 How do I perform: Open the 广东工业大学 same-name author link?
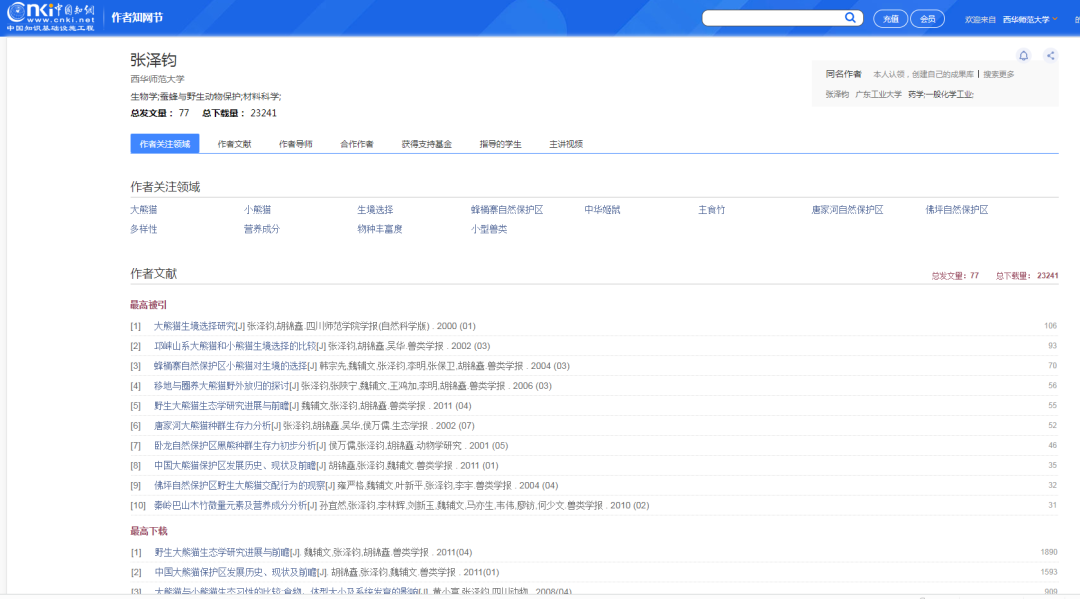877,94
